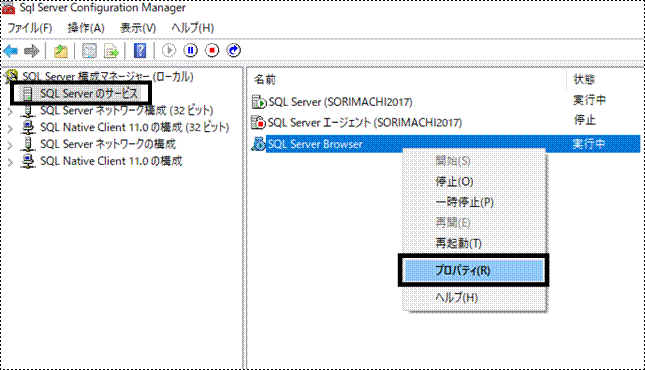Click the Back arrow toolbar icon
645x370 pixels.
click(11, 51)
